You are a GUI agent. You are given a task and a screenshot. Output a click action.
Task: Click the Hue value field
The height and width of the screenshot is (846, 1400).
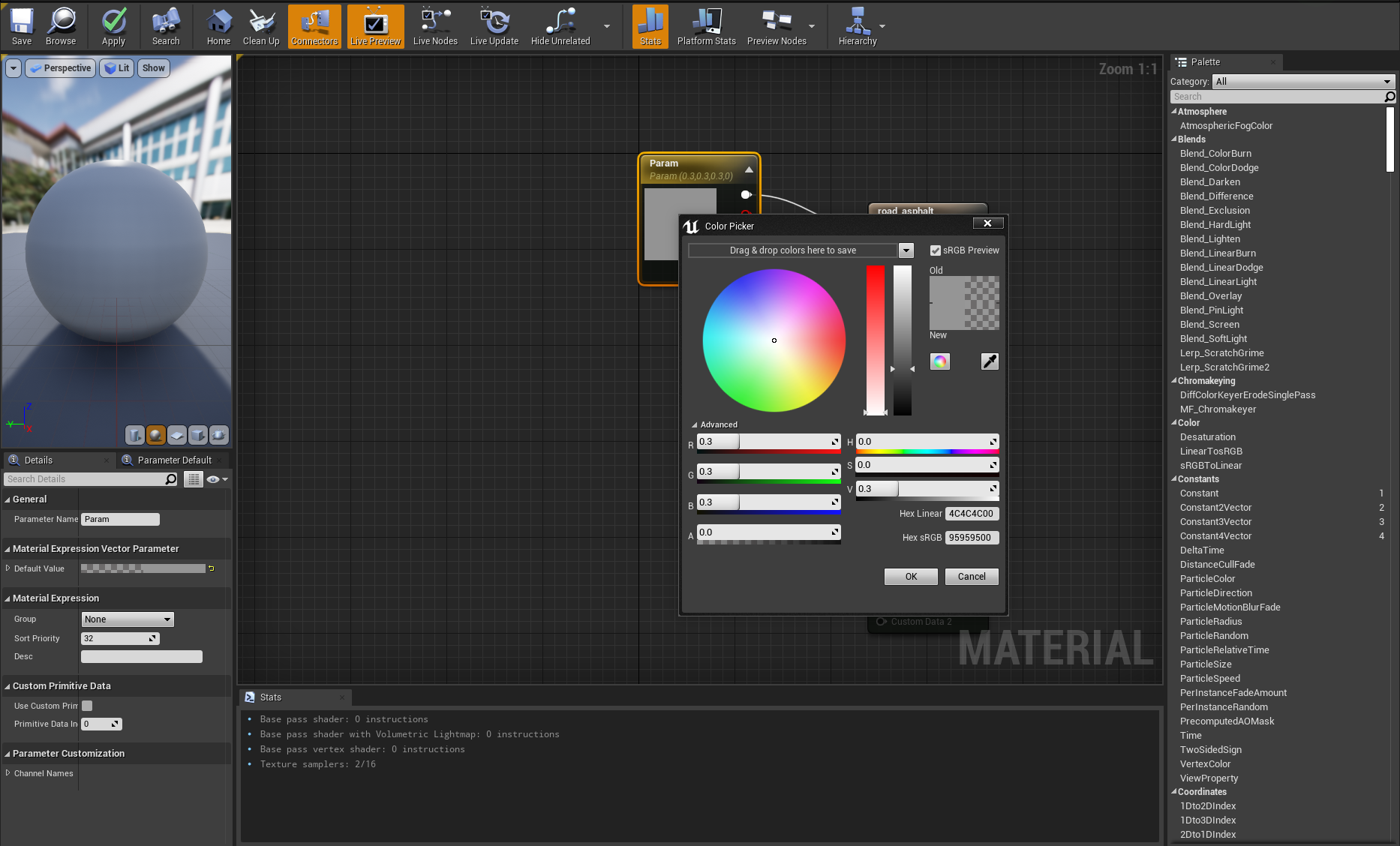tap(927, 442)
